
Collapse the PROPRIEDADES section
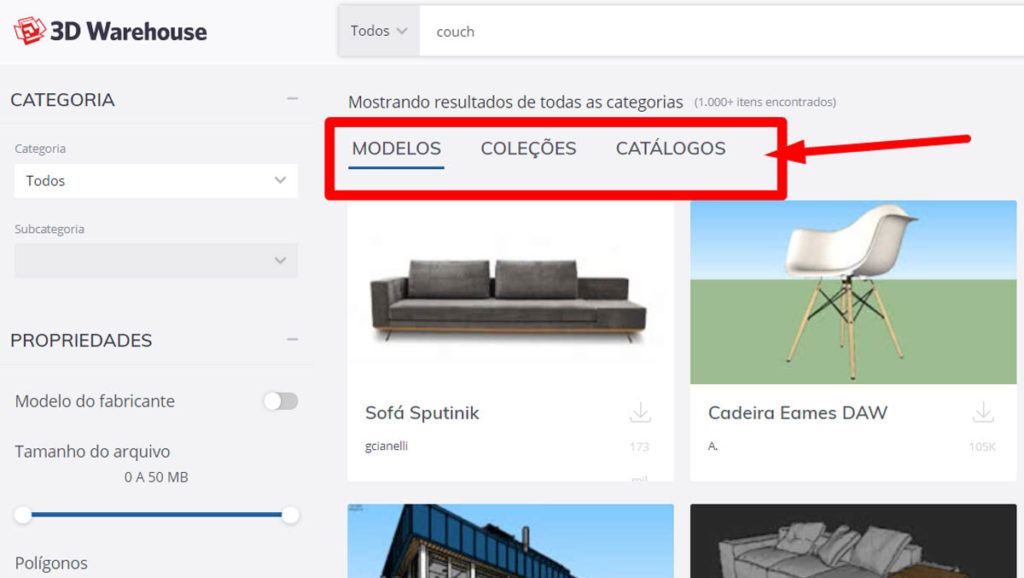(292, 340)
